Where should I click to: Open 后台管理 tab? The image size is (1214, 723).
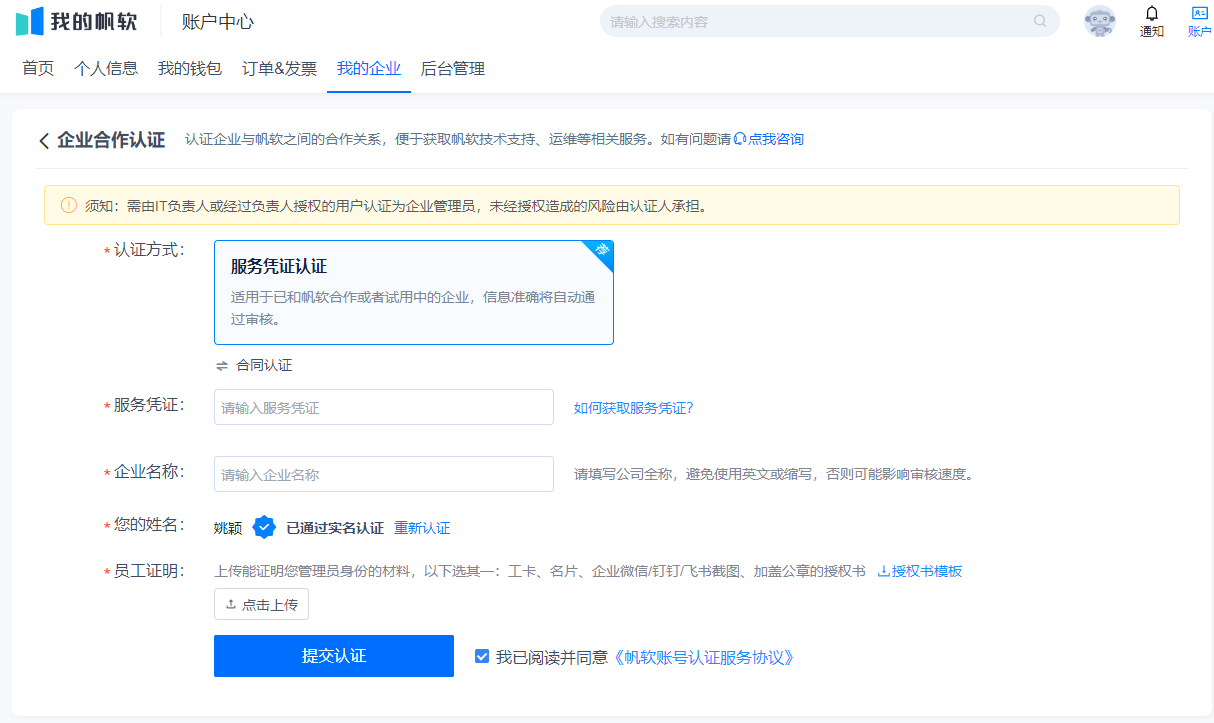point(453,68)
